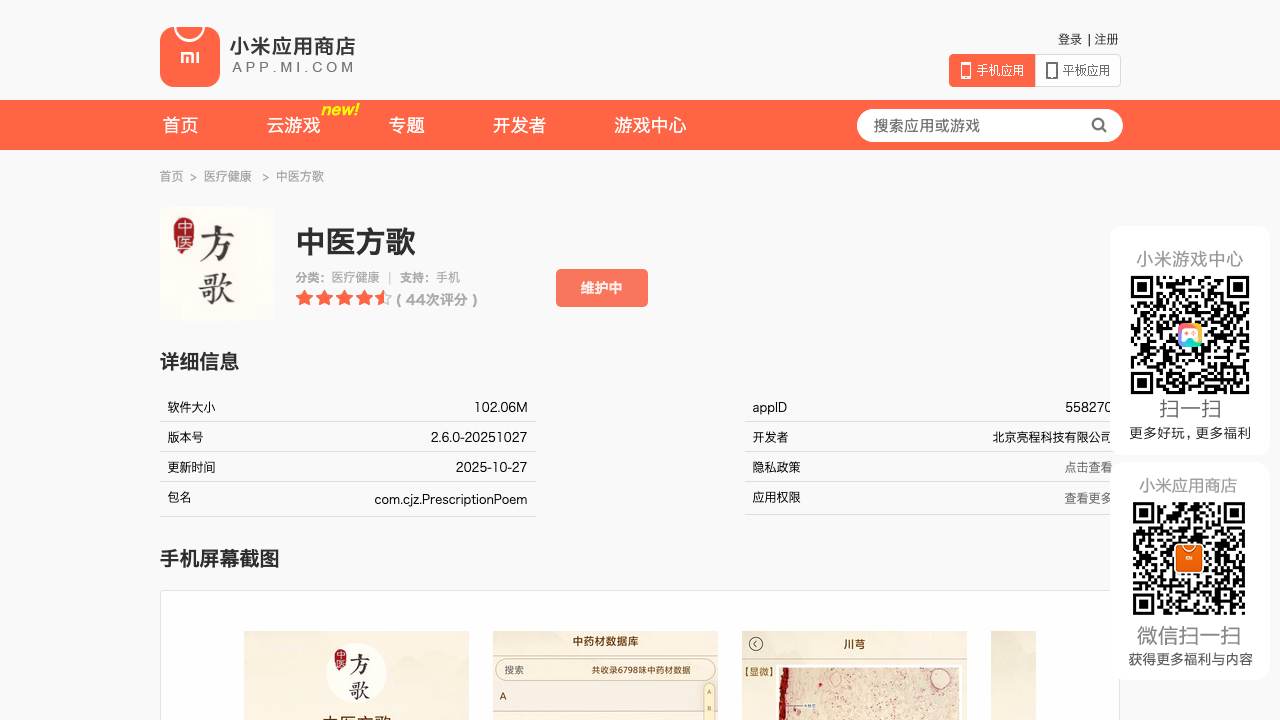Click the 小米应用商店 WeChat QR code
1280x720 pixels.
pyautogui.click(x=1189, y=558)
